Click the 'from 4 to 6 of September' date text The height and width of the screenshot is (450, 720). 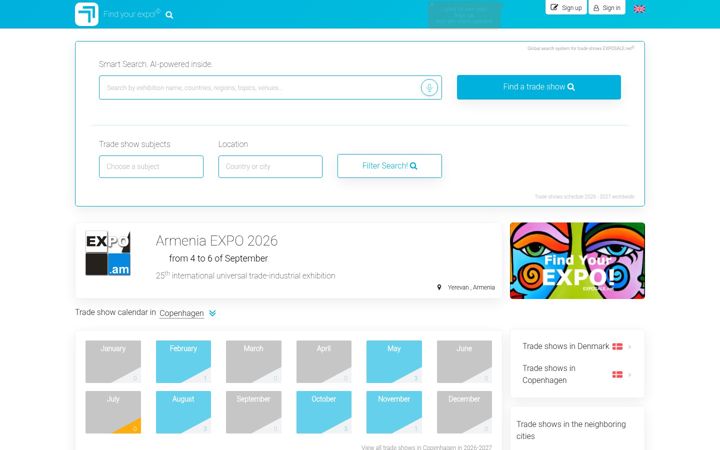[x=218, y=259]
